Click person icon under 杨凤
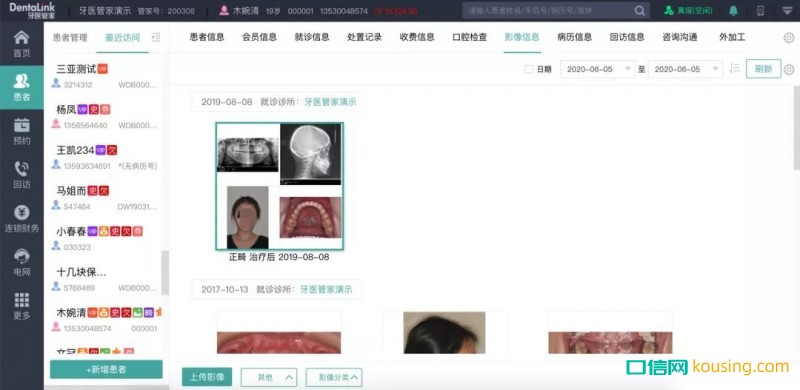 [56, 124]
